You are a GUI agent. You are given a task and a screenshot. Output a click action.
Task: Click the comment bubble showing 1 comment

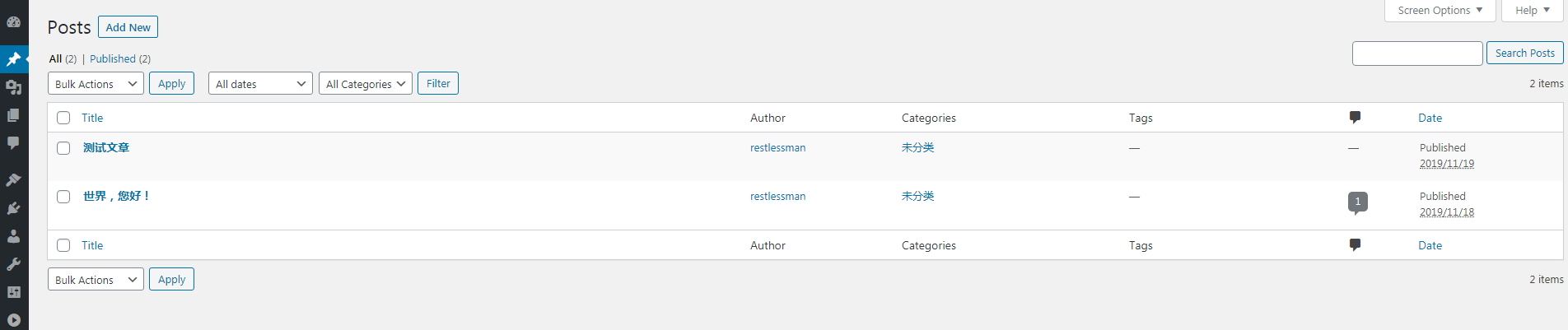[x=1358, y=202]
